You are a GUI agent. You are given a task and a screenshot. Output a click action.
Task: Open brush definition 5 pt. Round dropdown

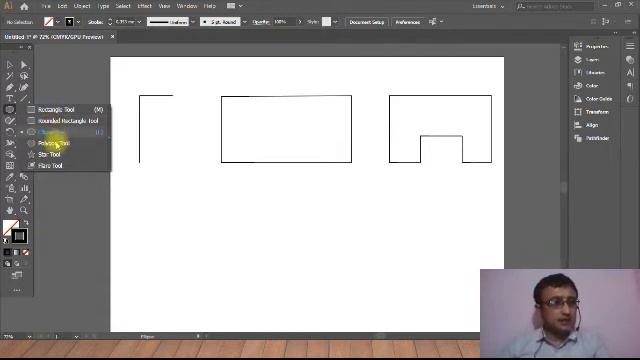pyautogui.click(x=245, y=22)
